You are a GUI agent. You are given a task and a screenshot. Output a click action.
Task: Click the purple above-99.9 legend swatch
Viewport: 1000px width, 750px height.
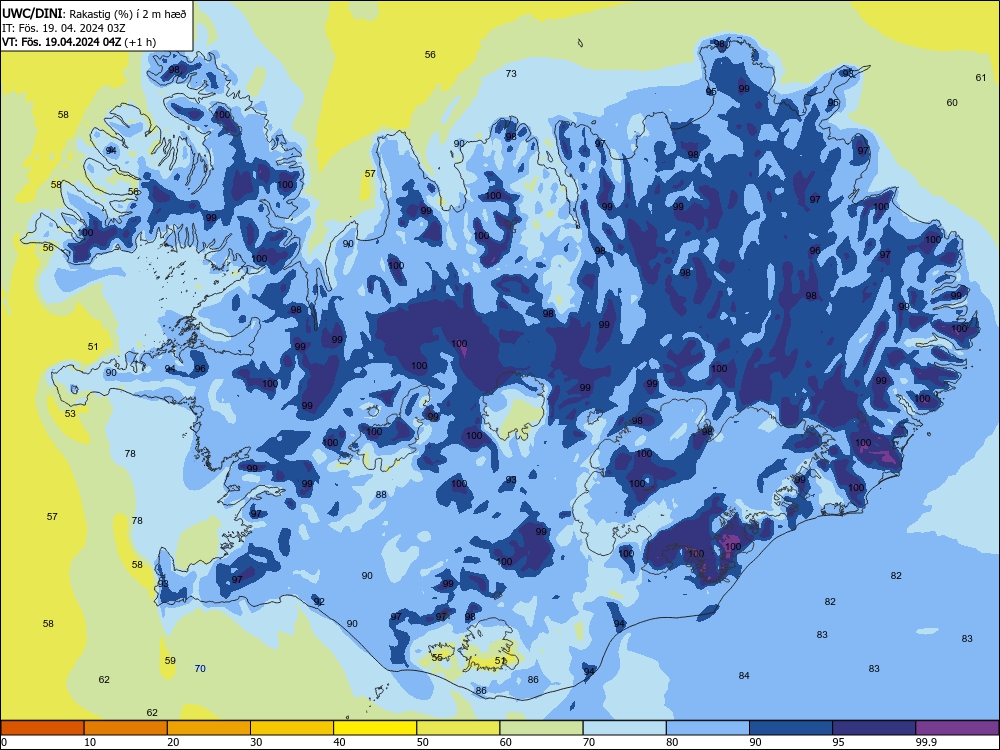(x=957, y=728)
